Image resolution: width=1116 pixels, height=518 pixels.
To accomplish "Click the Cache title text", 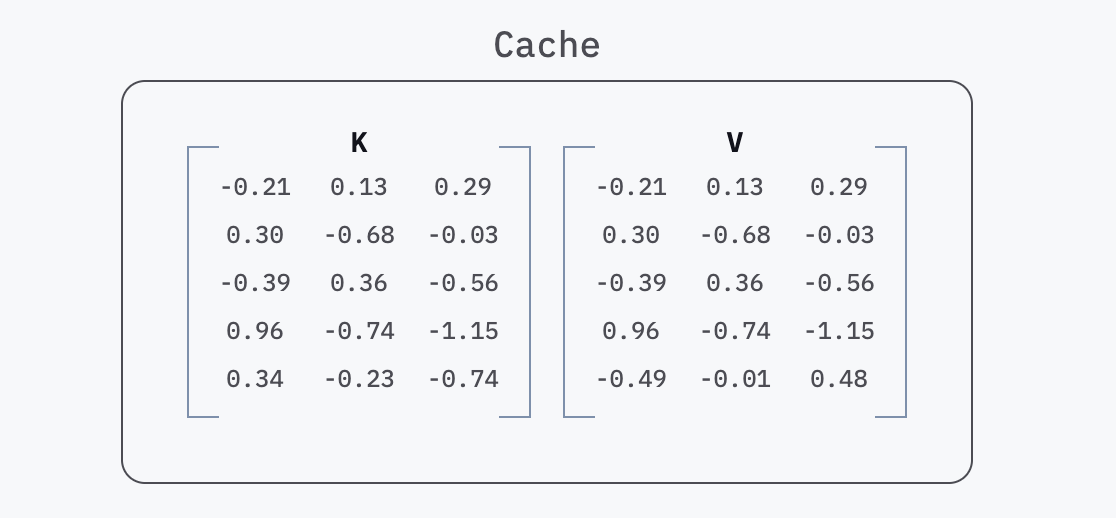I will (x=547, y=46).
